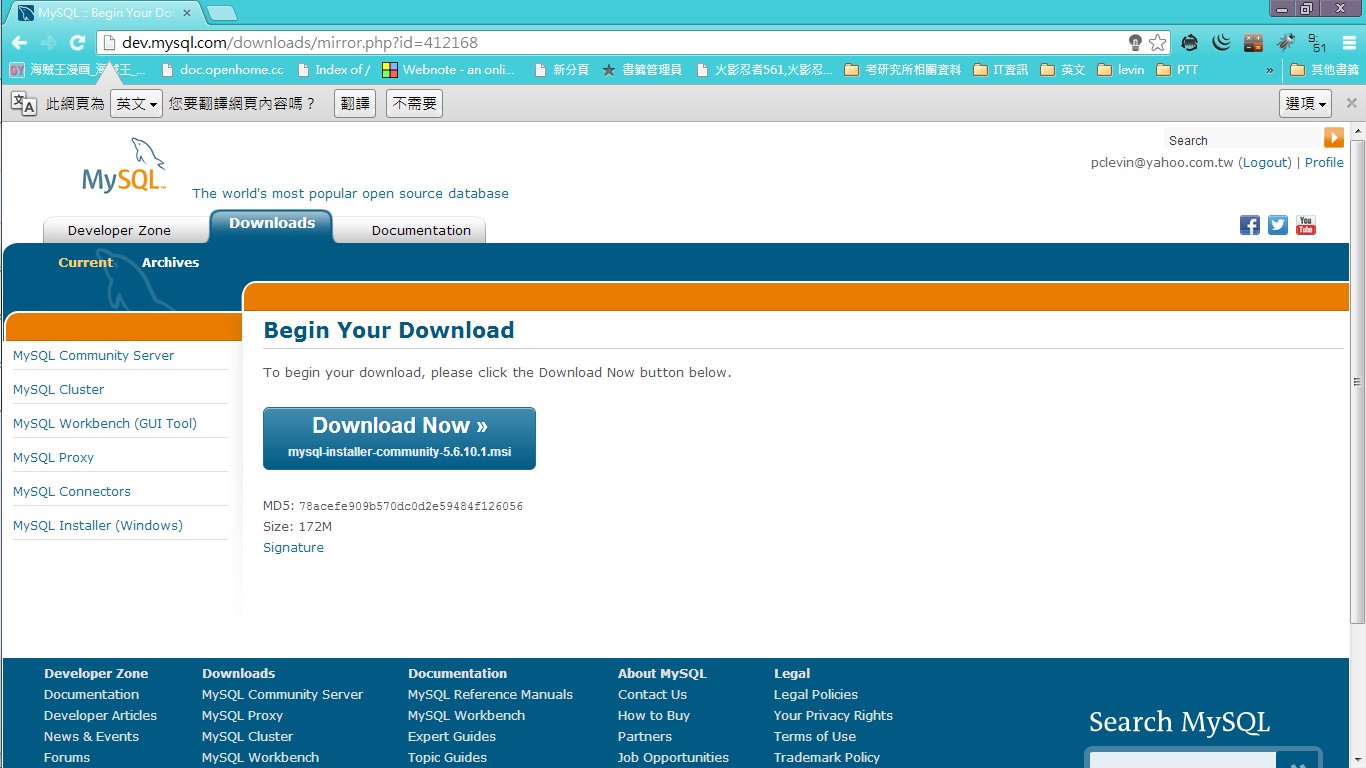Image resolution: width=1366 pixels, height=768 pixels.
Task: Open the bug extension icon
Action: (1286, 43)
